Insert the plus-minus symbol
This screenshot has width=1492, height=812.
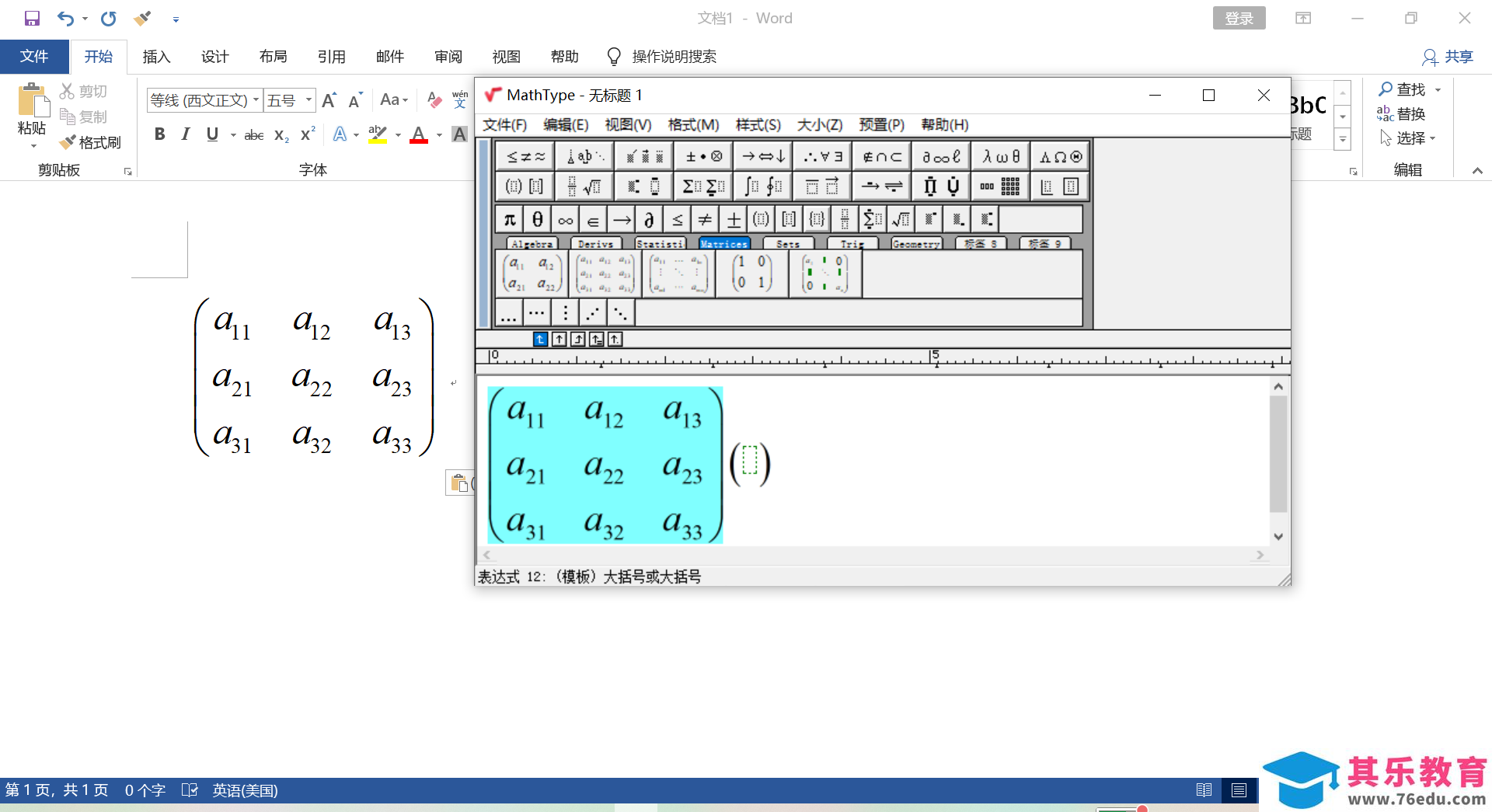tap(733, 220)
